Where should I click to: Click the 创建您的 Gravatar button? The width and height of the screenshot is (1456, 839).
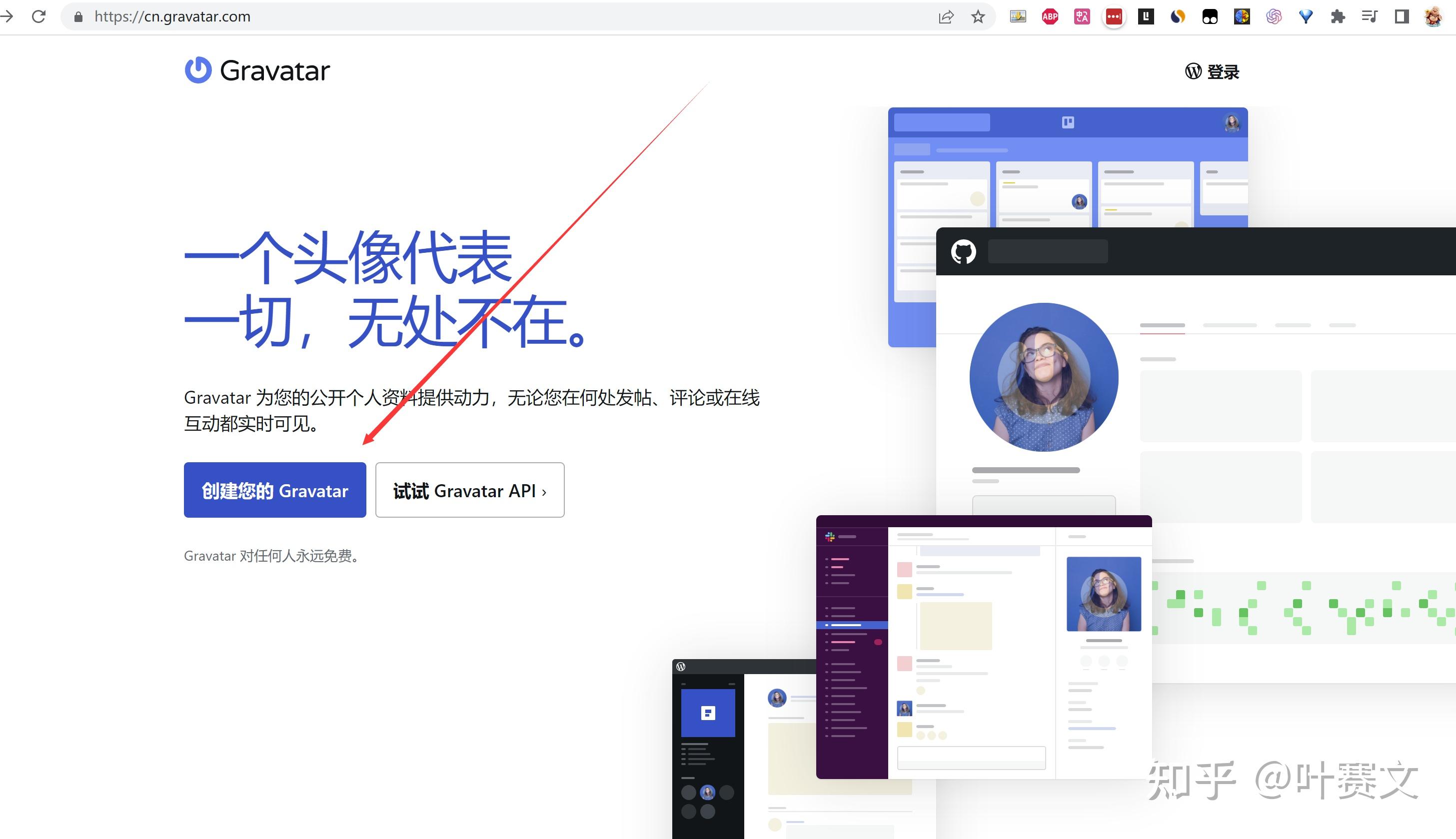275,490
